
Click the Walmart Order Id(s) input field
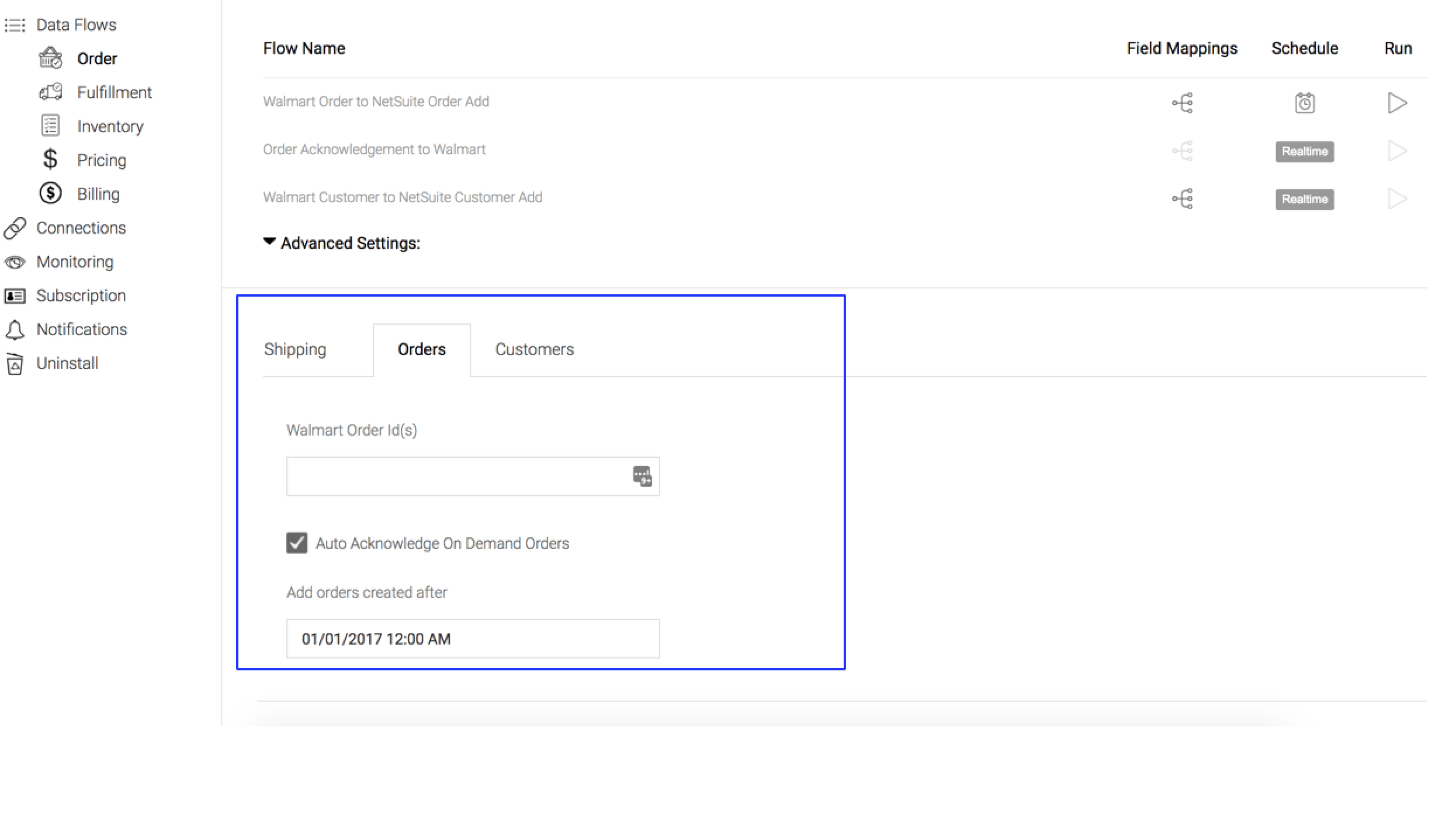473,476
